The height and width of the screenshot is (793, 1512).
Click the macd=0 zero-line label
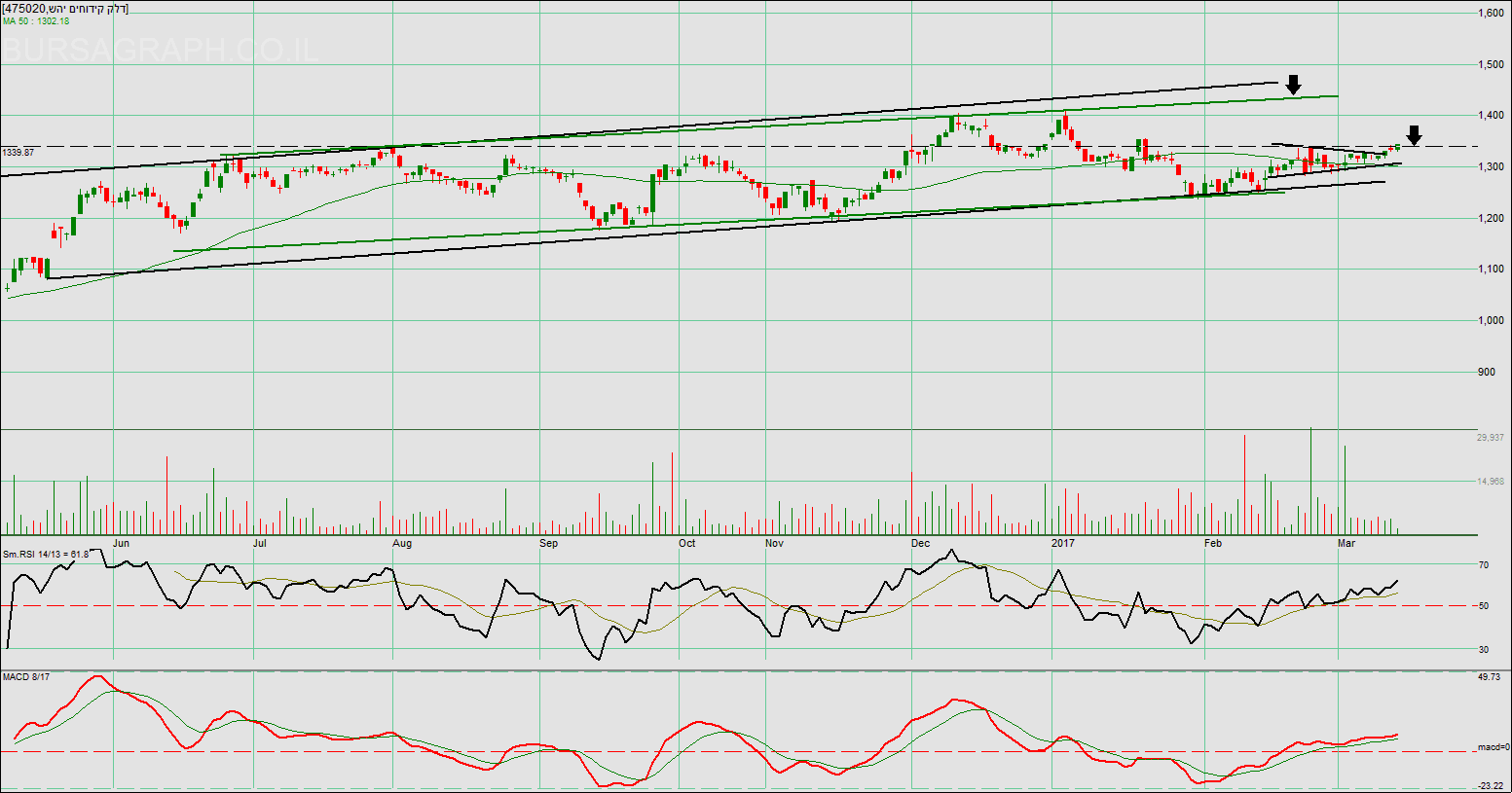click(1493, 747)
